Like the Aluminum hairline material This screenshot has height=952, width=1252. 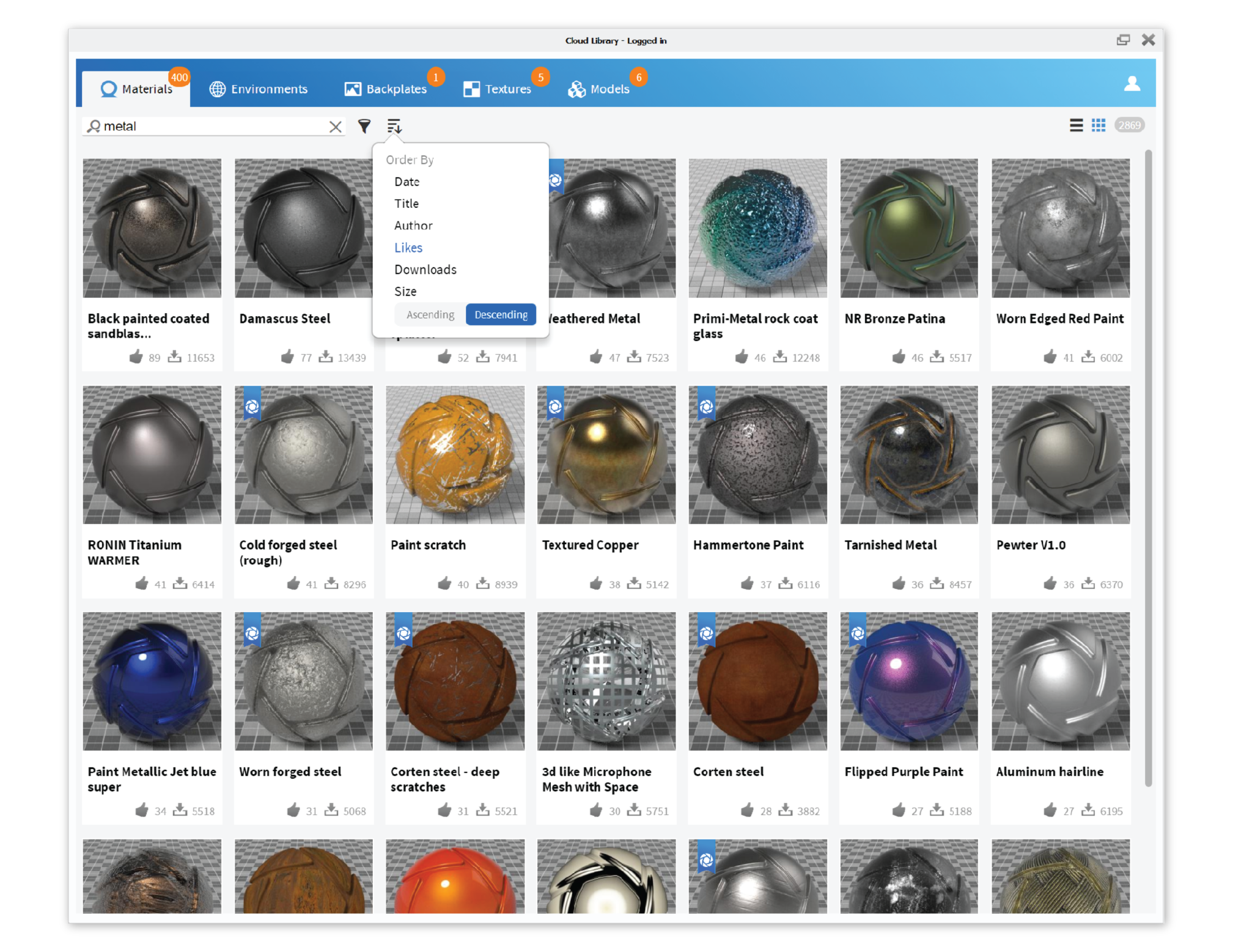coord(1050,810)
